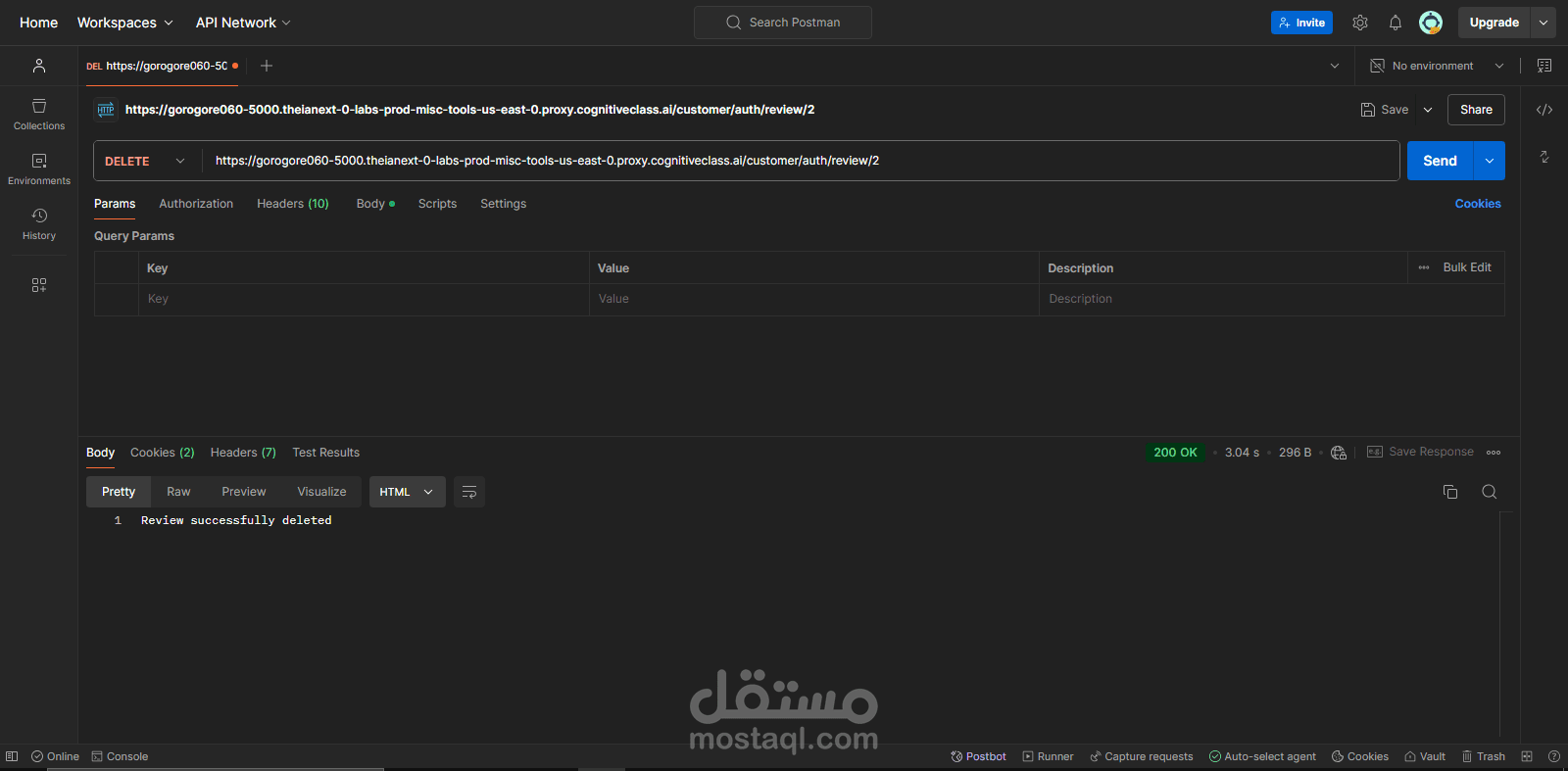The height and width of the screenshot is (771, 1568).
Task: Click the Upgrade button
Action: pyautogui.click(x=1494, y=23)
